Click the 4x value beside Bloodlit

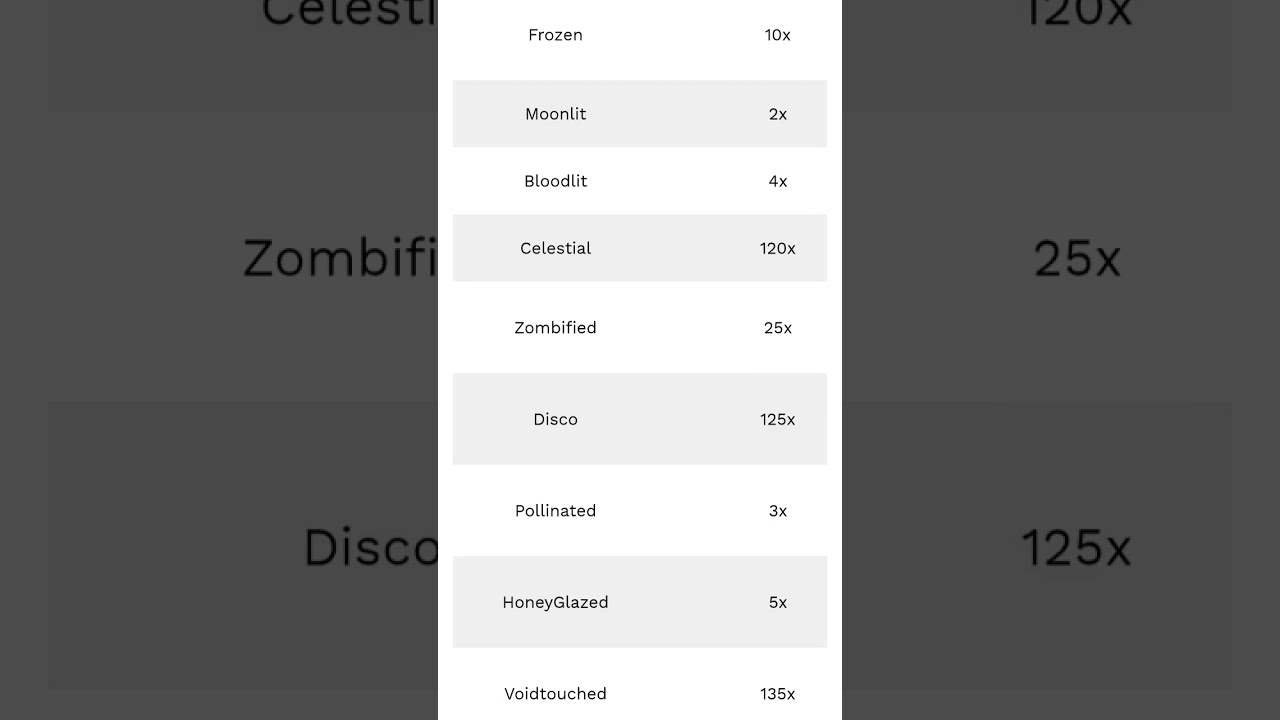pyautogui.click(x=777, y=181)
